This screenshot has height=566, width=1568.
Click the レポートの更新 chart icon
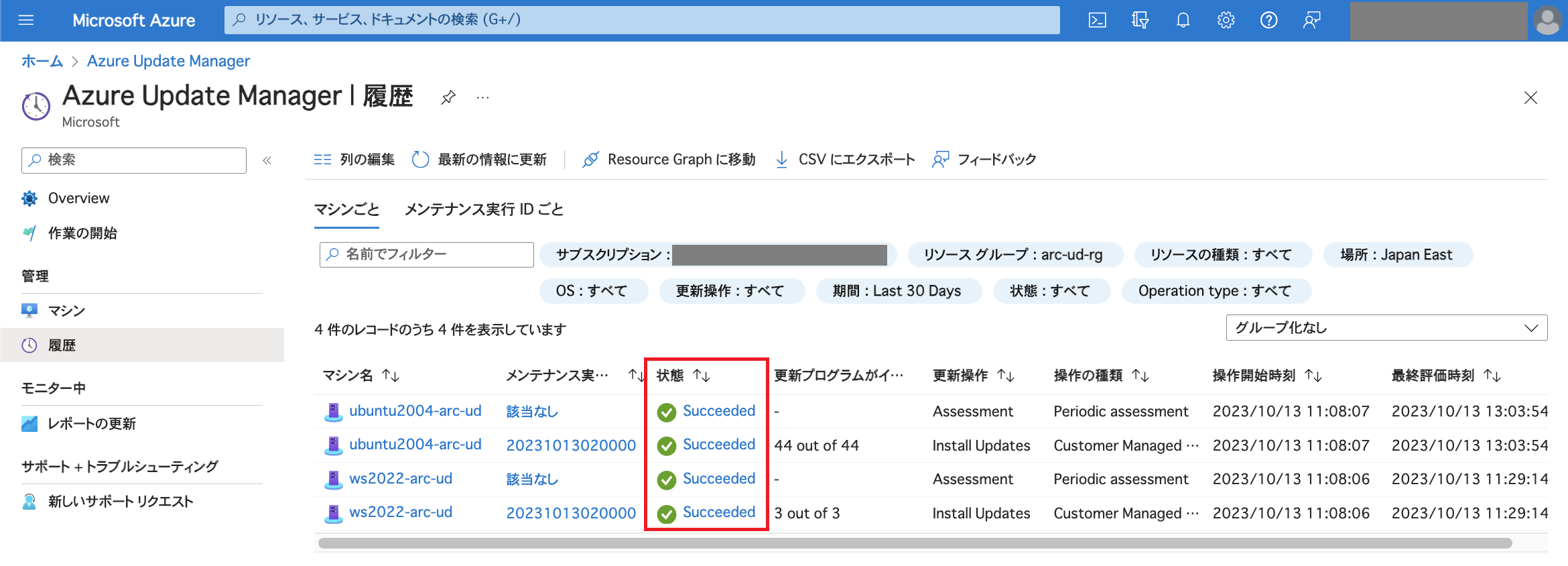point(29,424)
